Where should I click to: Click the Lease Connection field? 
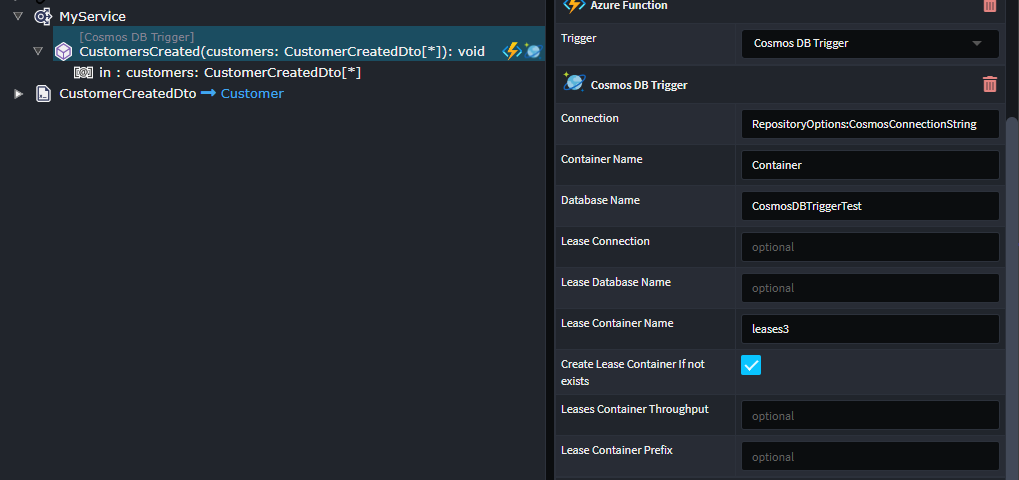pos(870,247)
